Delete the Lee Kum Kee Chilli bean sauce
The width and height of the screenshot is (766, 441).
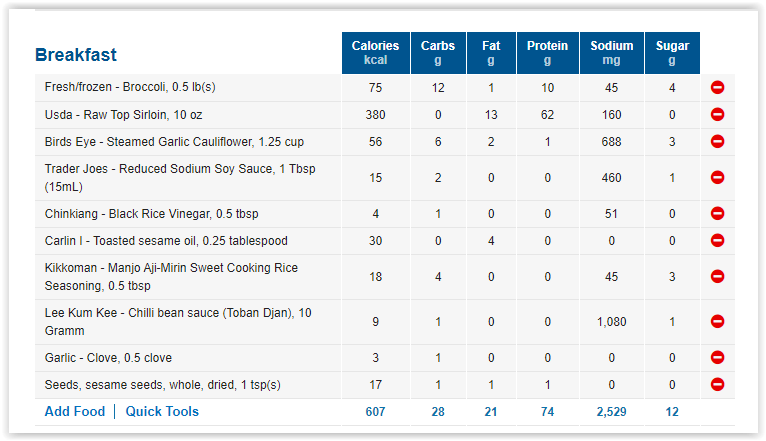[717, 321]
